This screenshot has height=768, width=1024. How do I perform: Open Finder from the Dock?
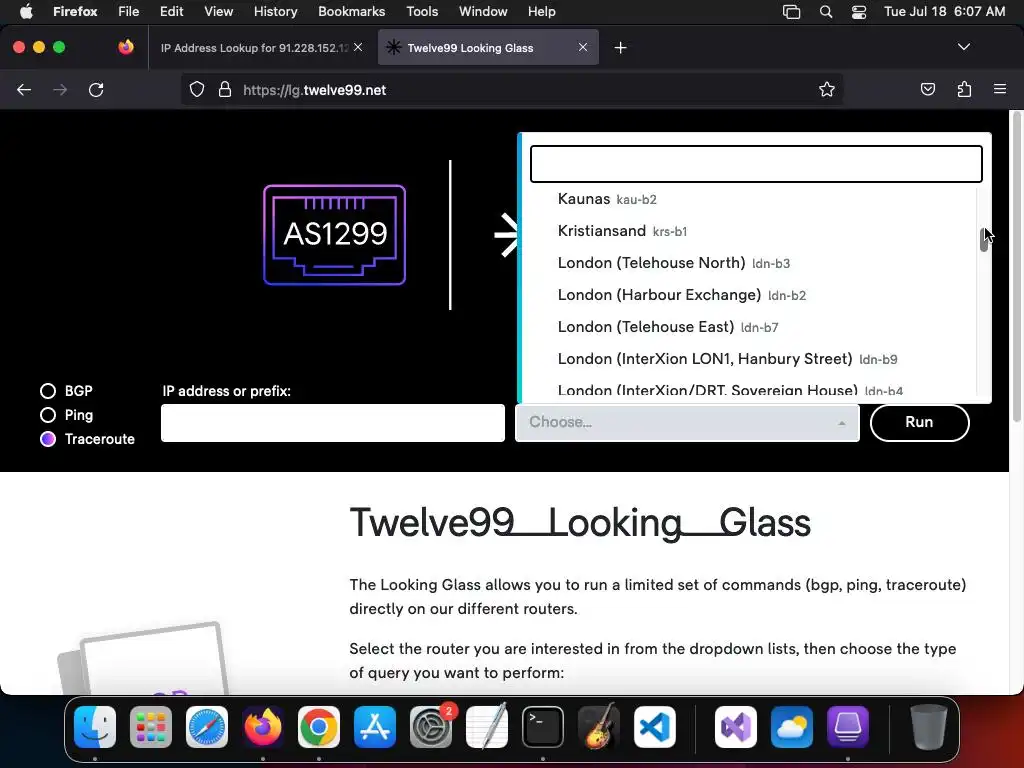(95, 727)
